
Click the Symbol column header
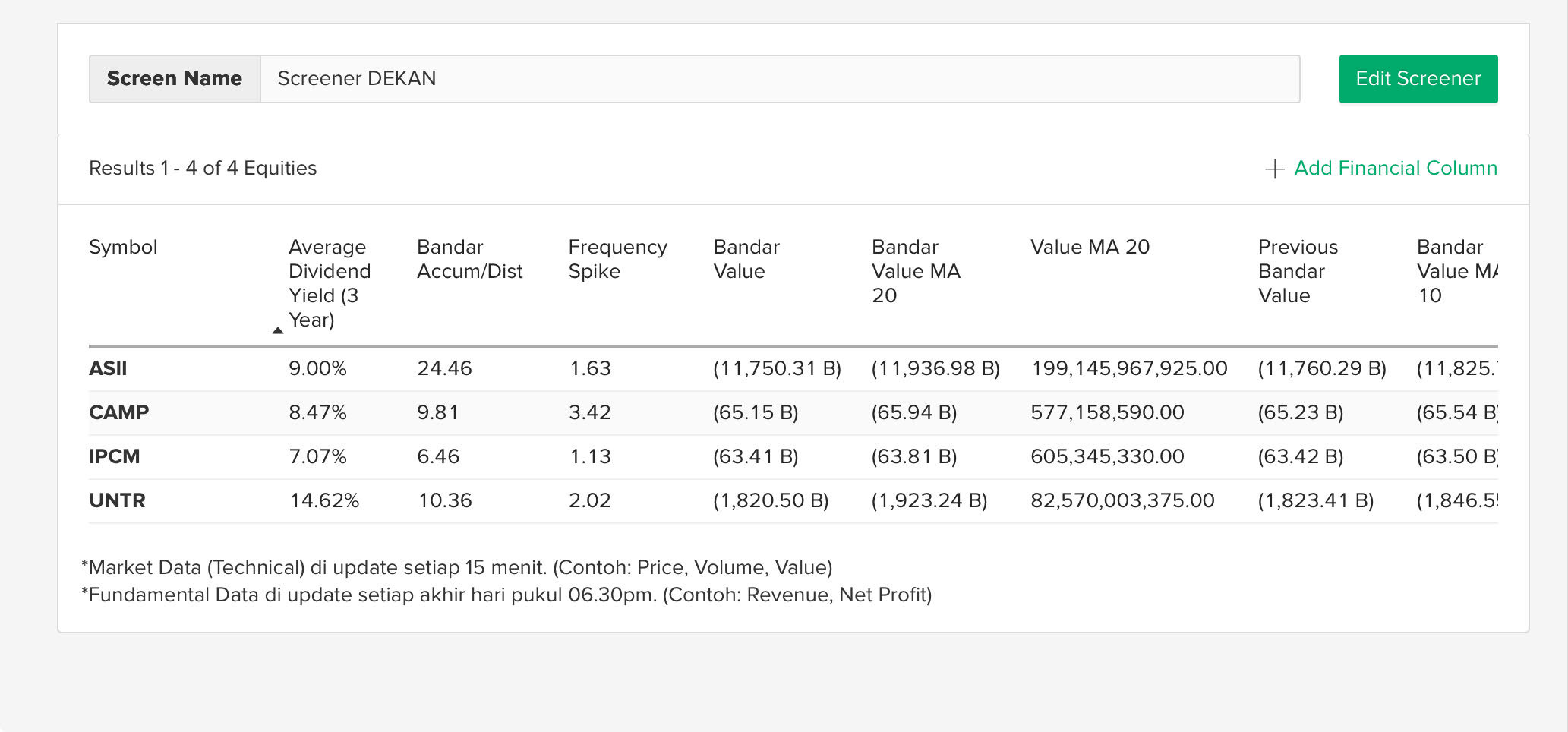[123, 247]
